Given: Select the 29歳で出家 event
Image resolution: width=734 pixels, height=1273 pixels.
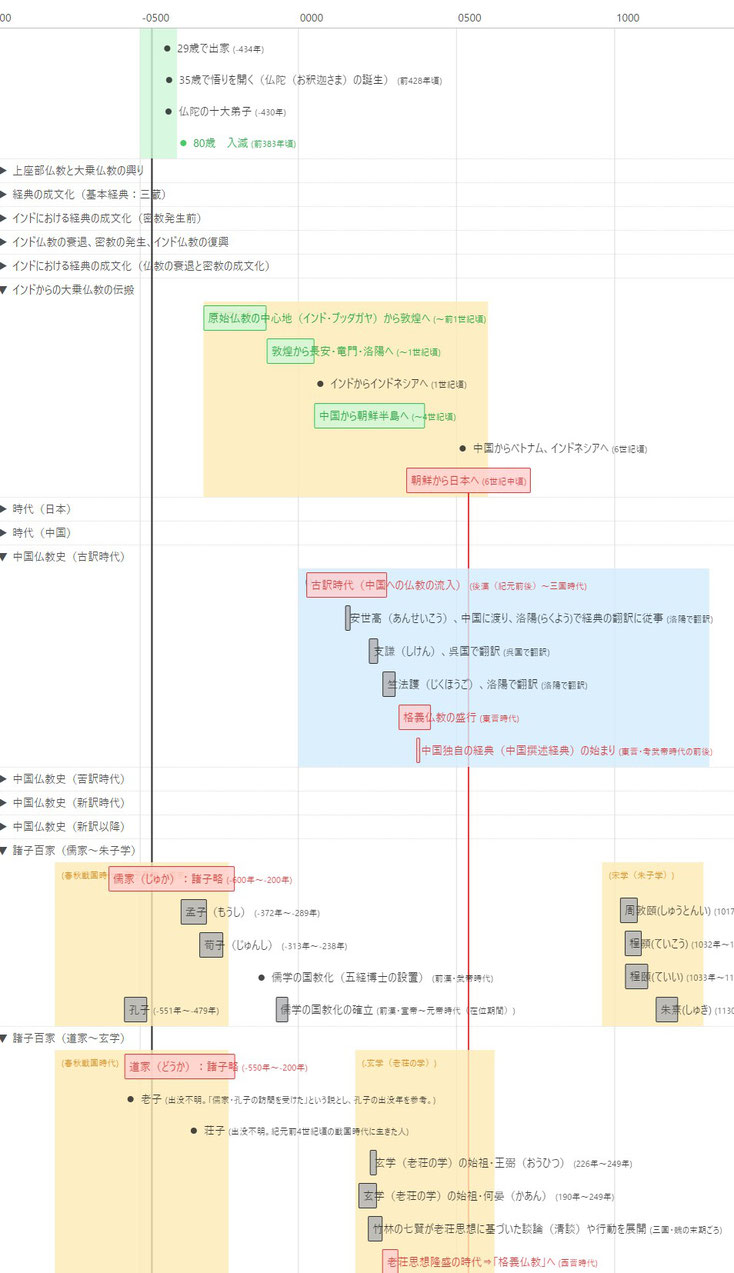Looking at the screenshot, I should (167, 48).
